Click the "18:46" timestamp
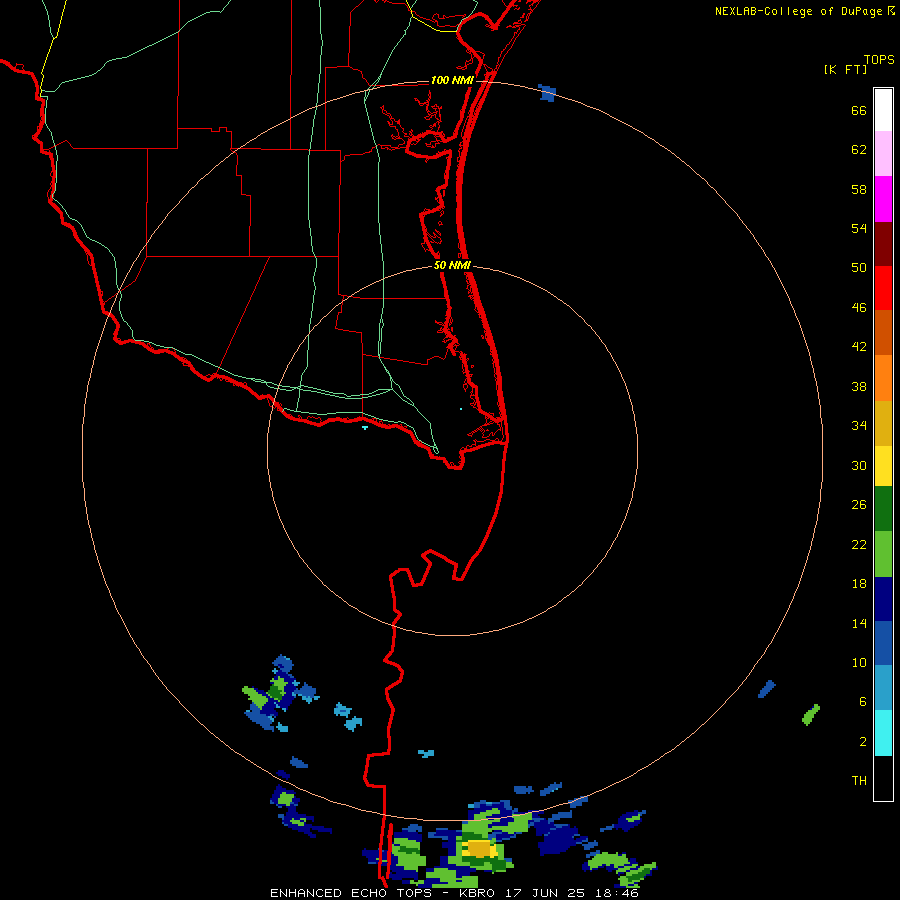The width and height of the screenshot is (900, 900). tap(617, 893)
